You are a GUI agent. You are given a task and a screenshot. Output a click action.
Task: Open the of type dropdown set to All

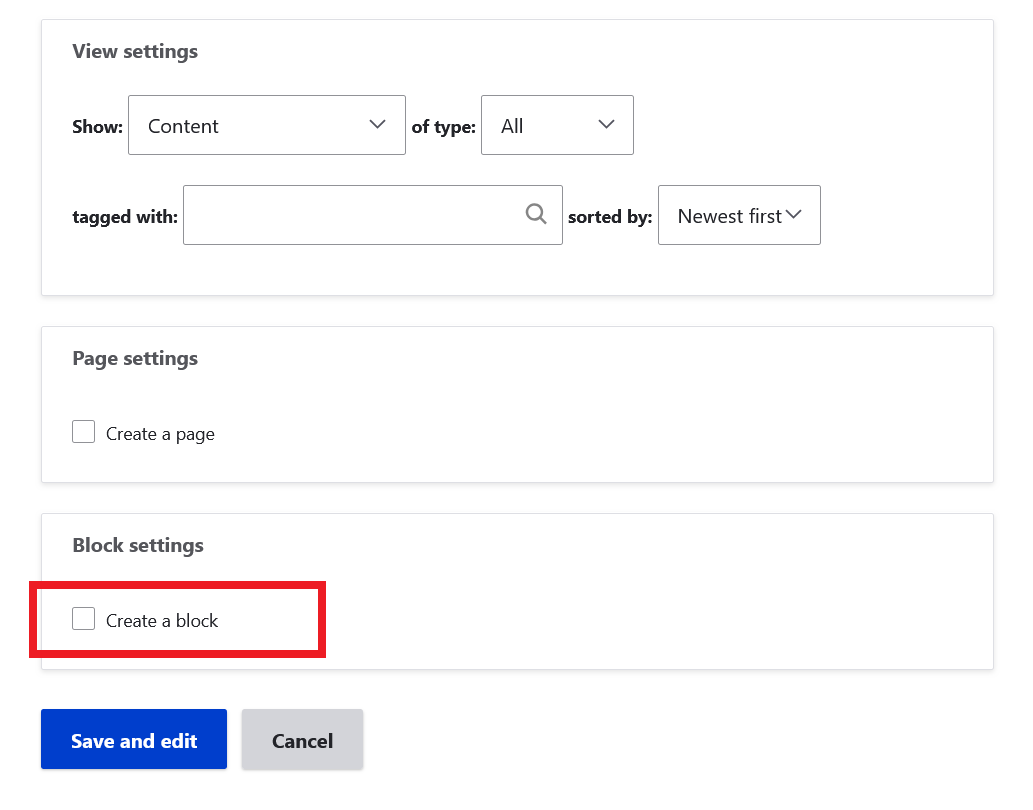point(557,124)
